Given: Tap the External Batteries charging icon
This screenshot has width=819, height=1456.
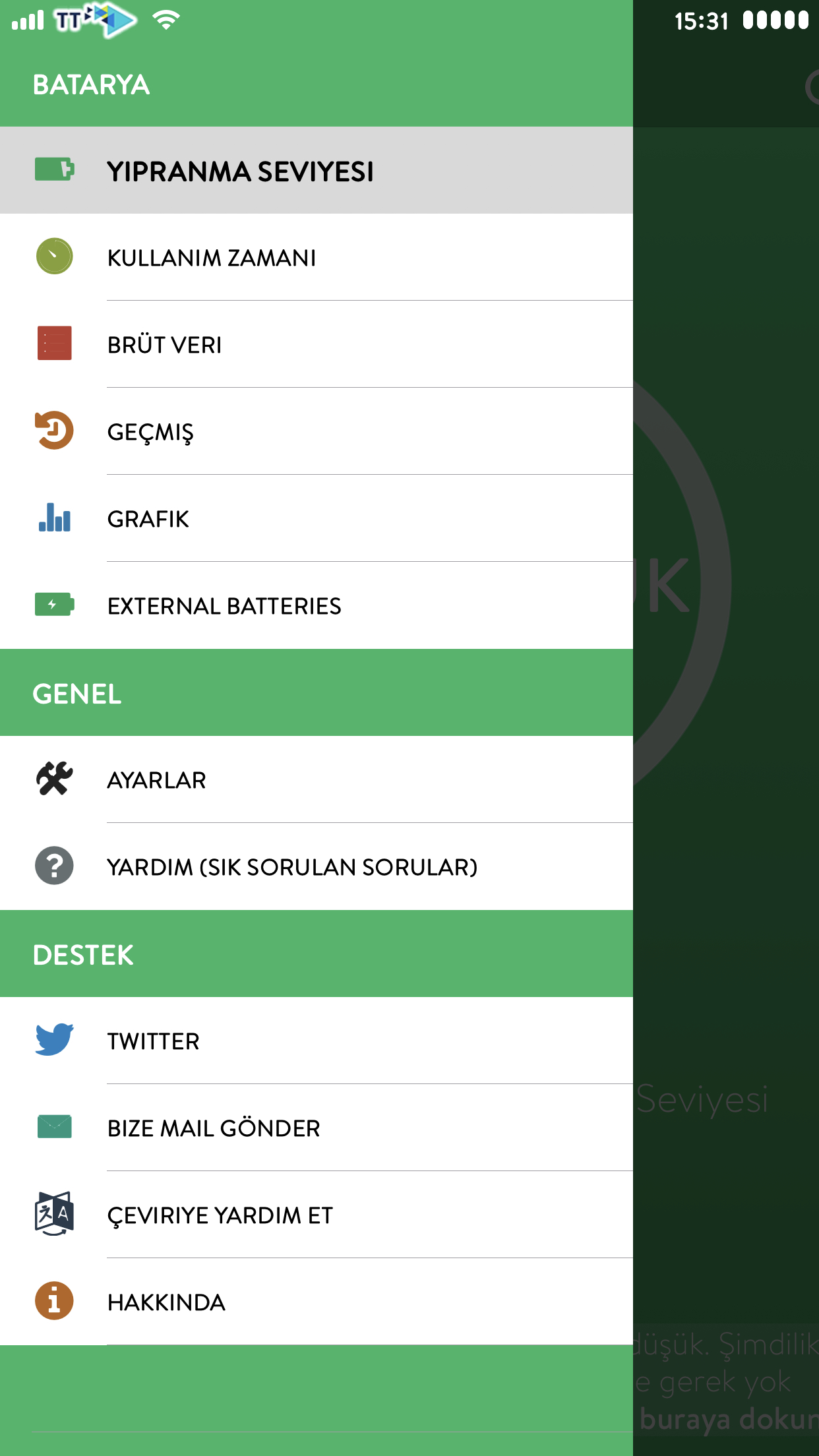Looking at the screenshot, I should [x=54, y=604].
